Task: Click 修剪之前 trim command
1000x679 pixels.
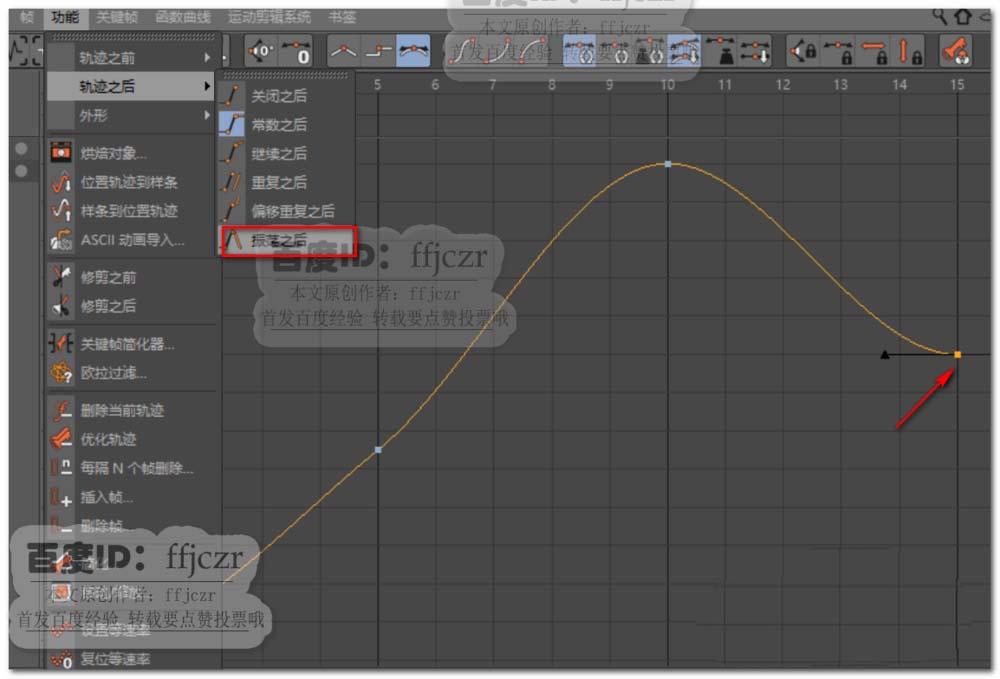Action: tap(131, 277)
